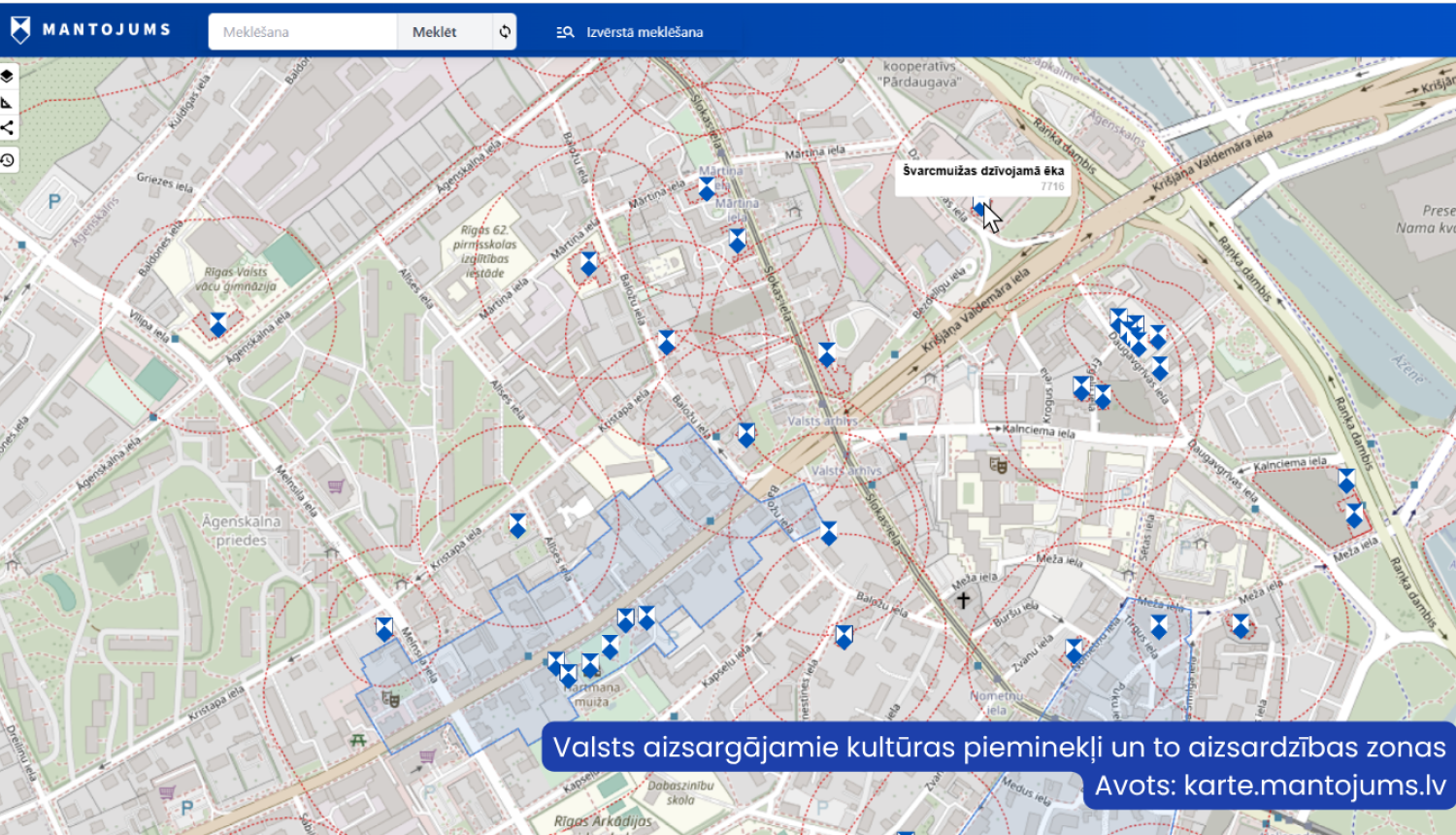Click the shop cart icon near Āgenskalna priedes
This screenshot has height=835, width=1456.
[x=336, y=484]
